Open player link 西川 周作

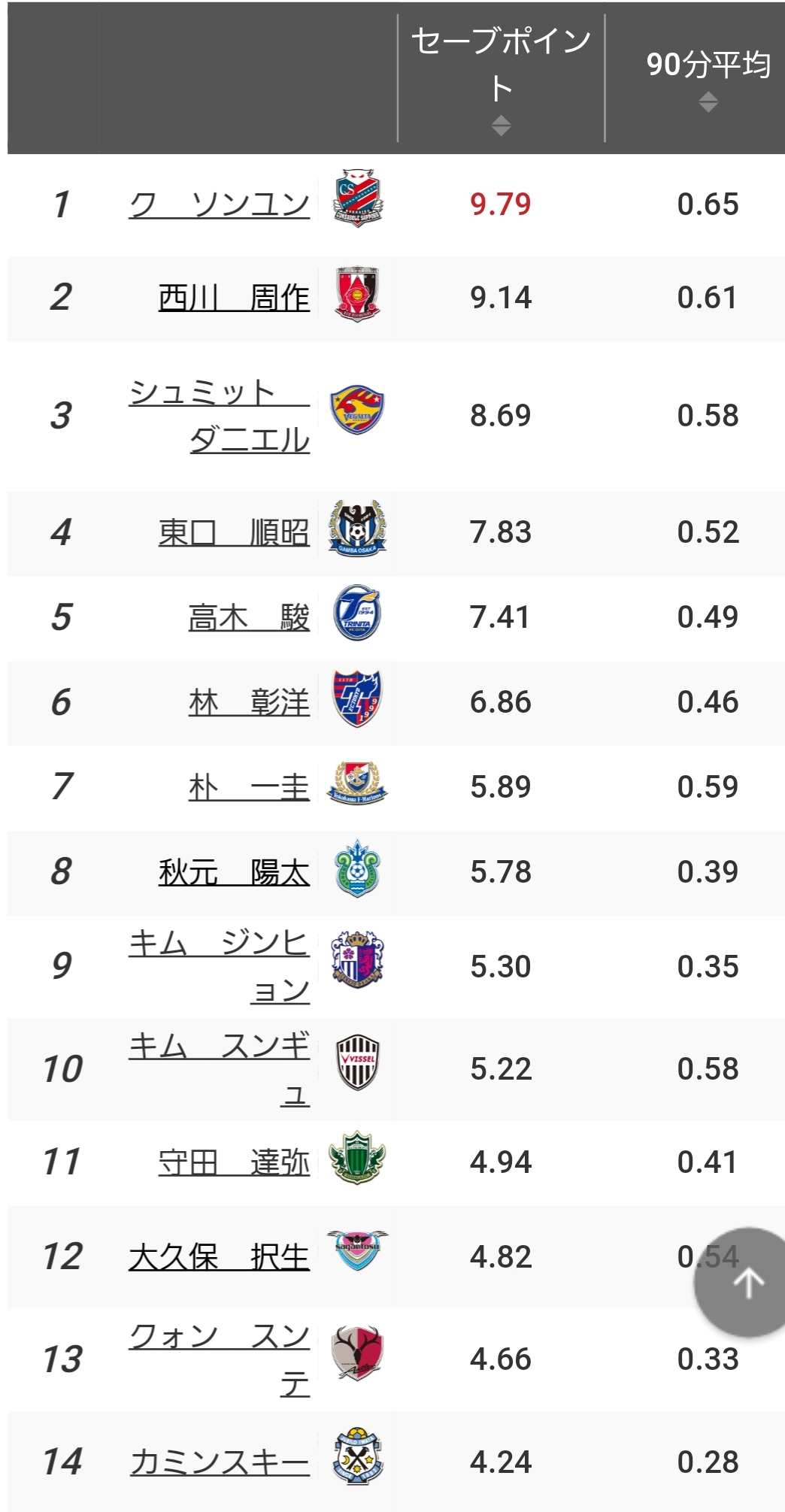234,298
